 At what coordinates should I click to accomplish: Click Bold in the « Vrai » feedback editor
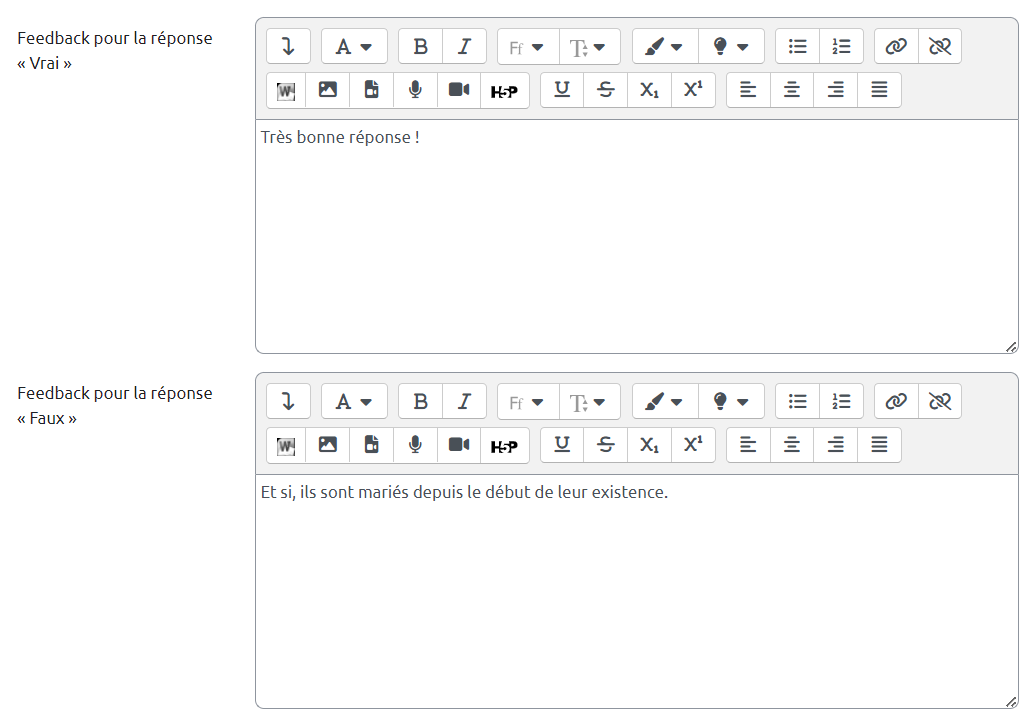coord(420,46)
